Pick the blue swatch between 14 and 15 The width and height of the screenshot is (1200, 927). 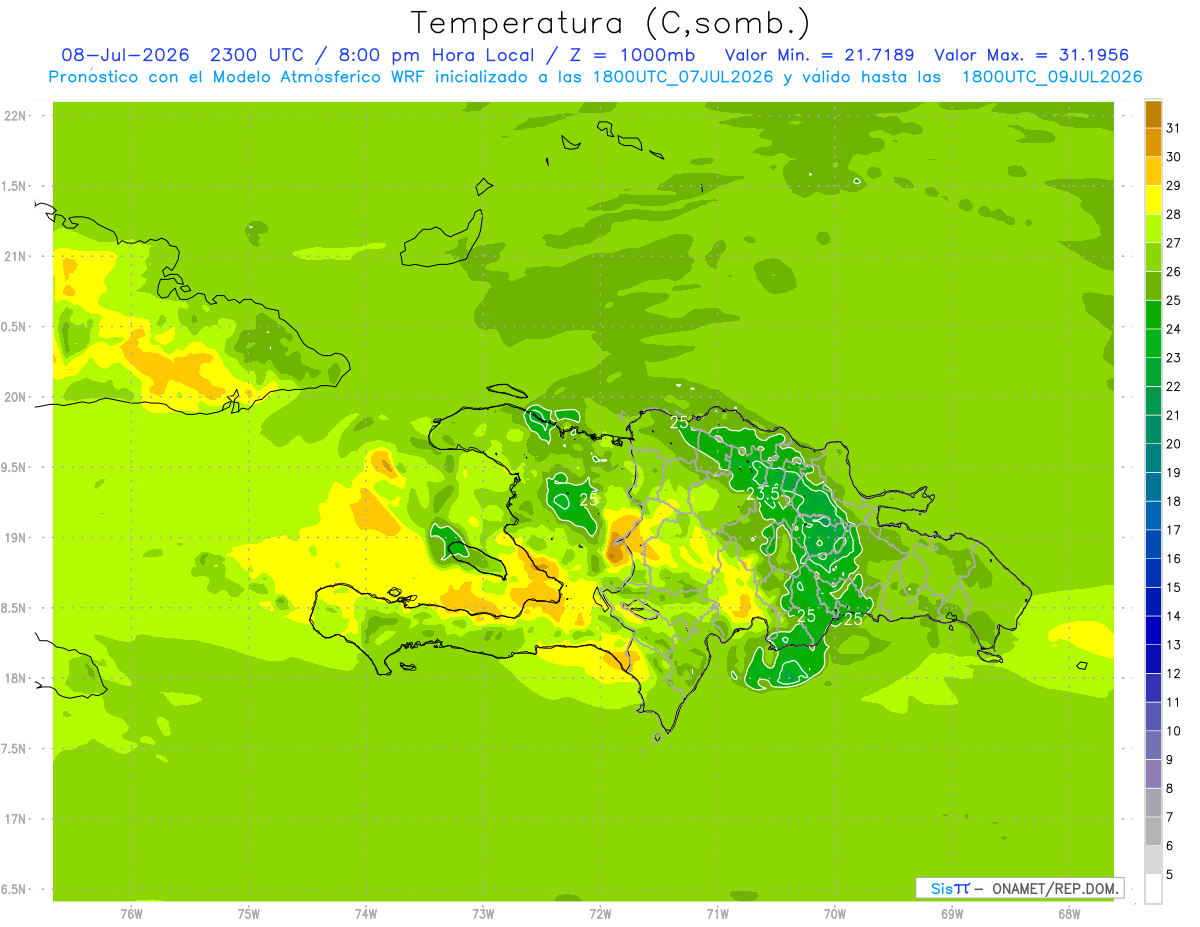[x=1153, y=602]
